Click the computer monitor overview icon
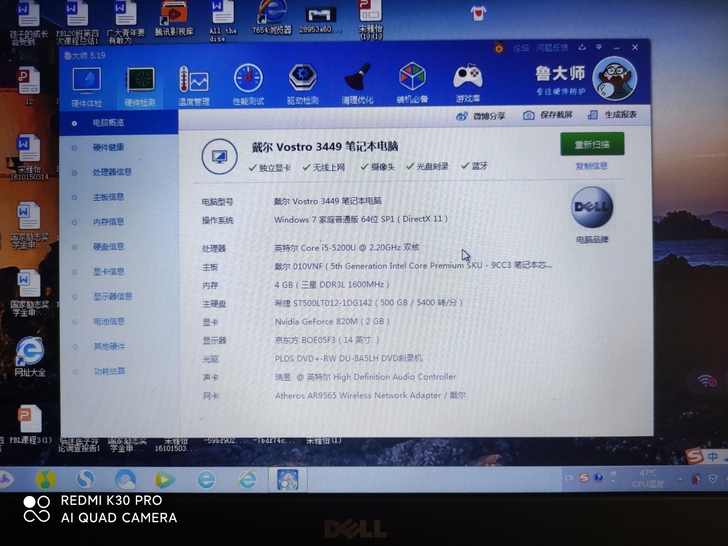 pyautogui.click(x=219, y=156)
